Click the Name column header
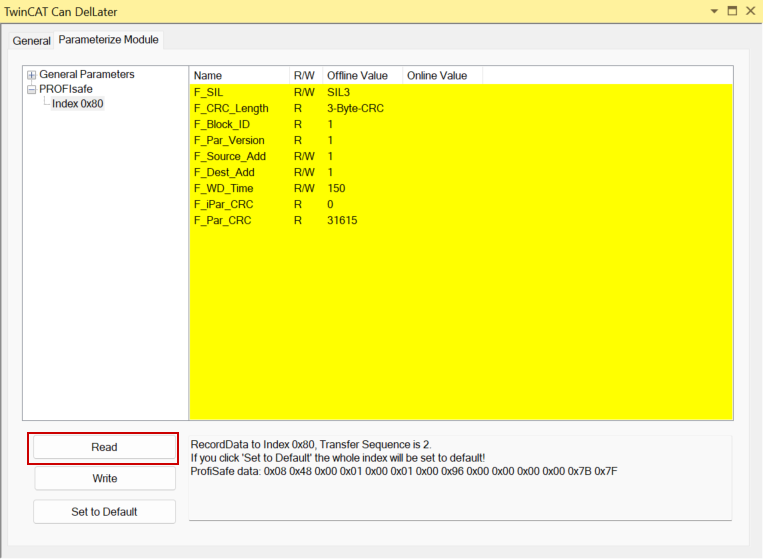This screenshot has width=763, height=559. coord(239,75)
